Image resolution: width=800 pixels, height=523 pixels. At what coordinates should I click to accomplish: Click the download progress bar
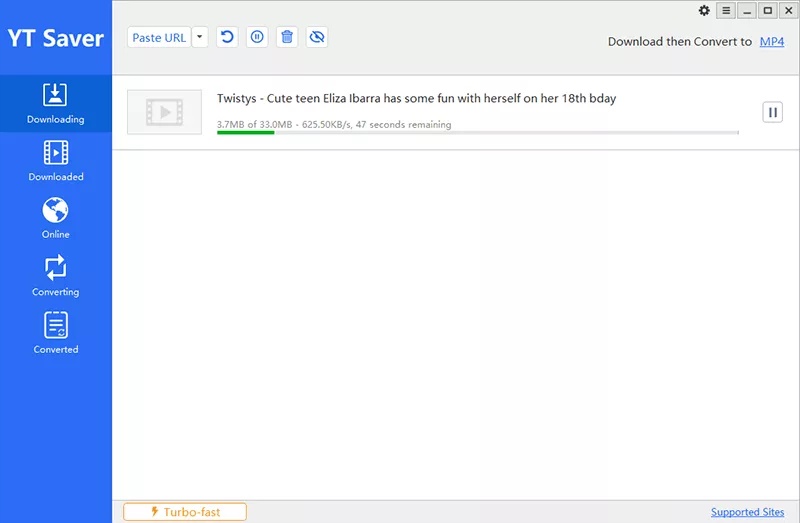click(478, 133)
